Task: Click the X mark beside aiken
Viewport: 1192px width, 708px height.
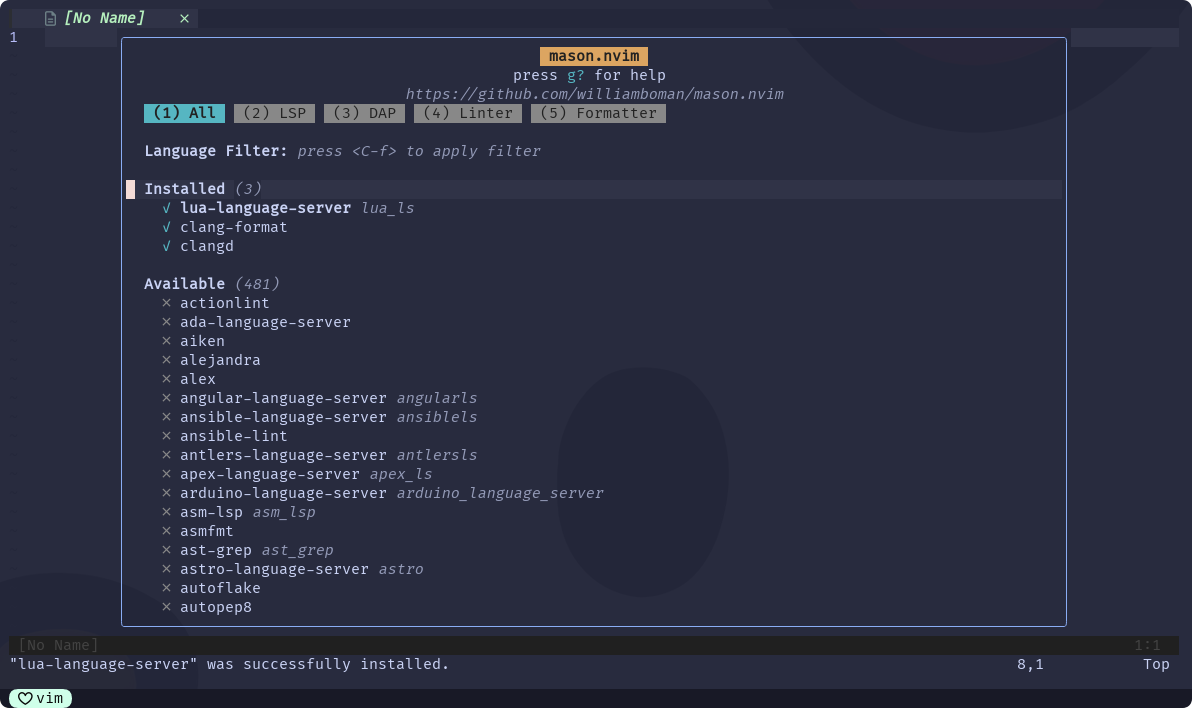Action: click(x=166, y=341)
